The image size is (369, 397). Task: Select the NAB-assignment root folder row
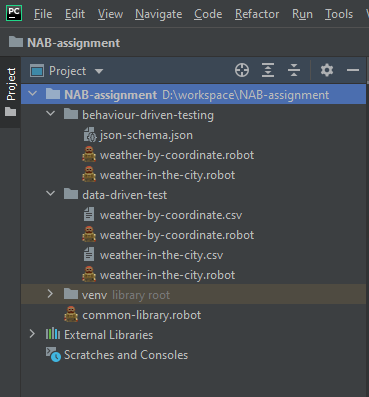pos(193,94)
